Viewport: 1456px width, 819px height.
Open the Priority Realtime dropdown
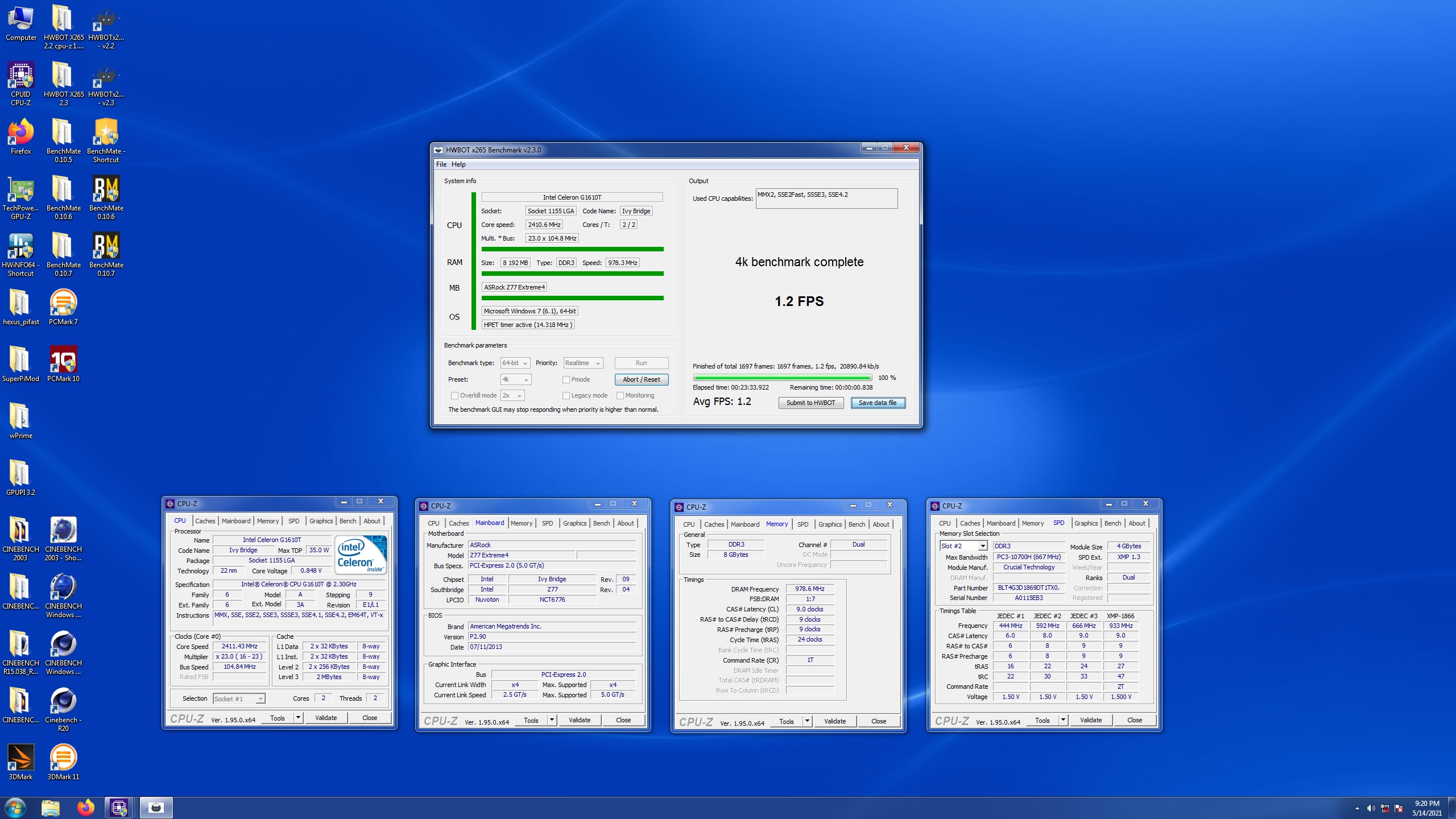583,363
